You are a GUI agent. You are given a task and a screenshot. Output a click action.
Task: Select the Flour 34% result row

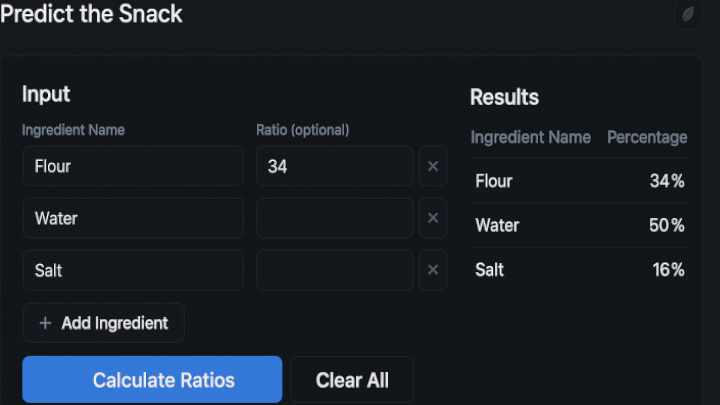pos(579,181)
